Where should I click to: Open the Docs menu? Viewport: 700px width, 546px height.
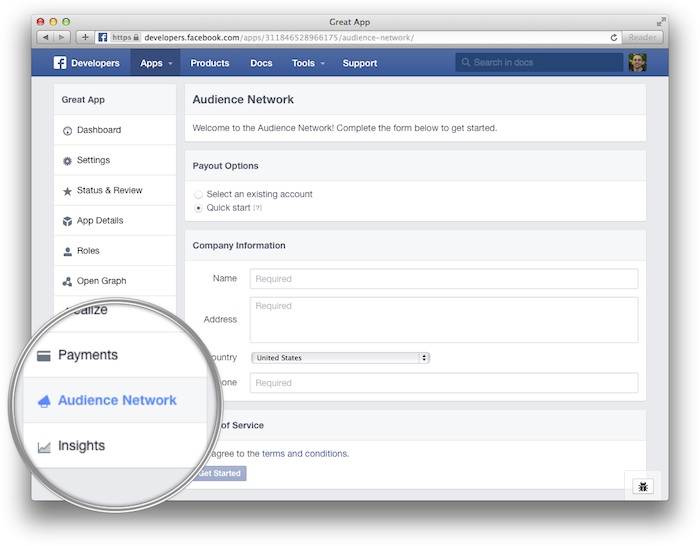[x=261, y=63]
